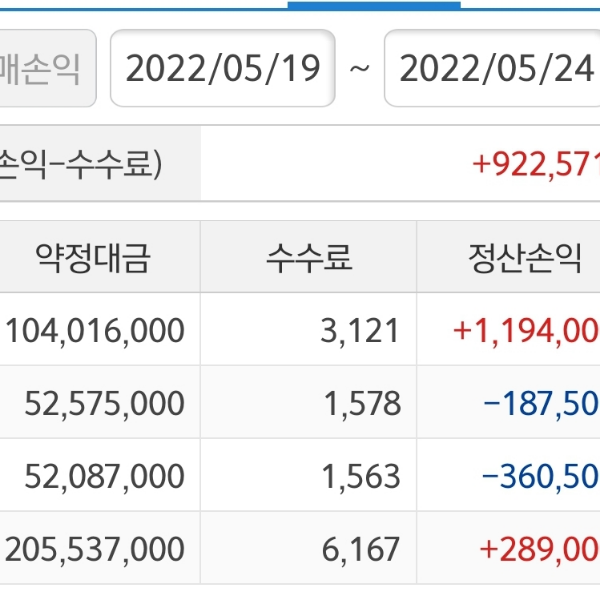This screenshot has height=600, width=600.
Task: Click the 손익-수수료 summary label
Action: 80,164
